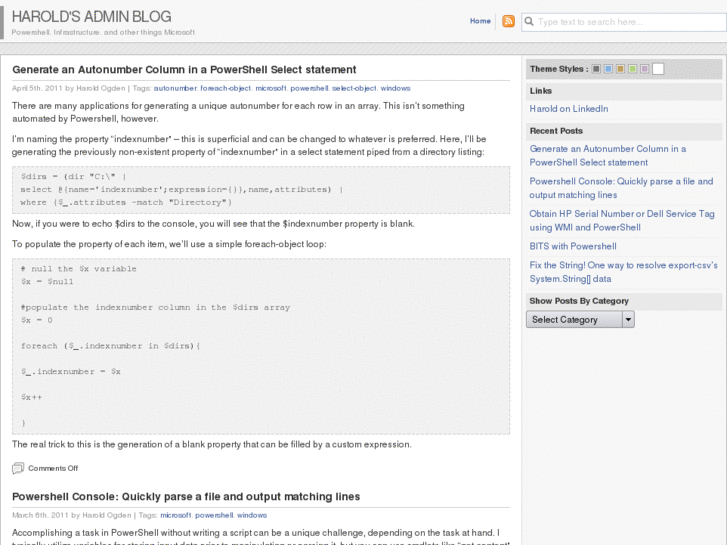Viewport: 727px width, 545px height.
Task: Open recent post Fix the String
Action: pos(624,272)
